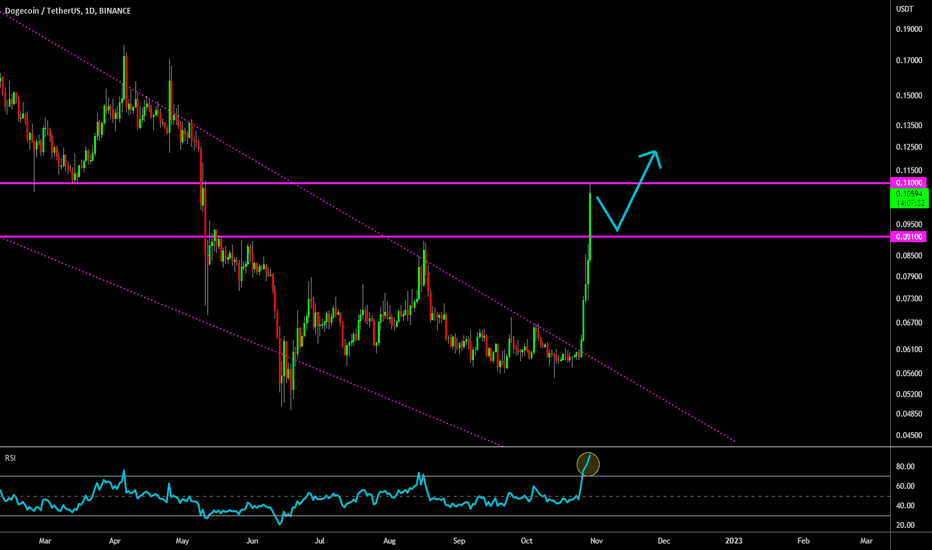932x550 pixels.
Task: Click the Nov label on the time axis
Action: [596, 541]
